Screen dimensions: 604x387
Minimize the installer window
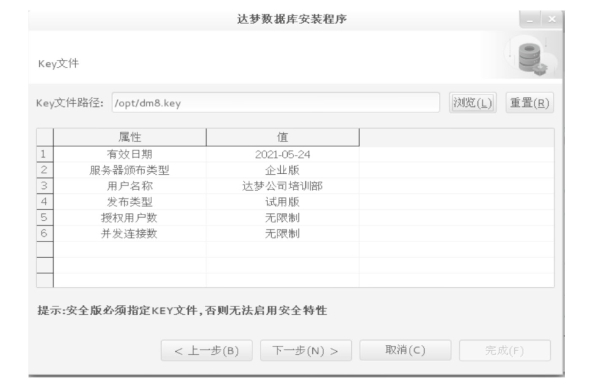coord(530,19)
